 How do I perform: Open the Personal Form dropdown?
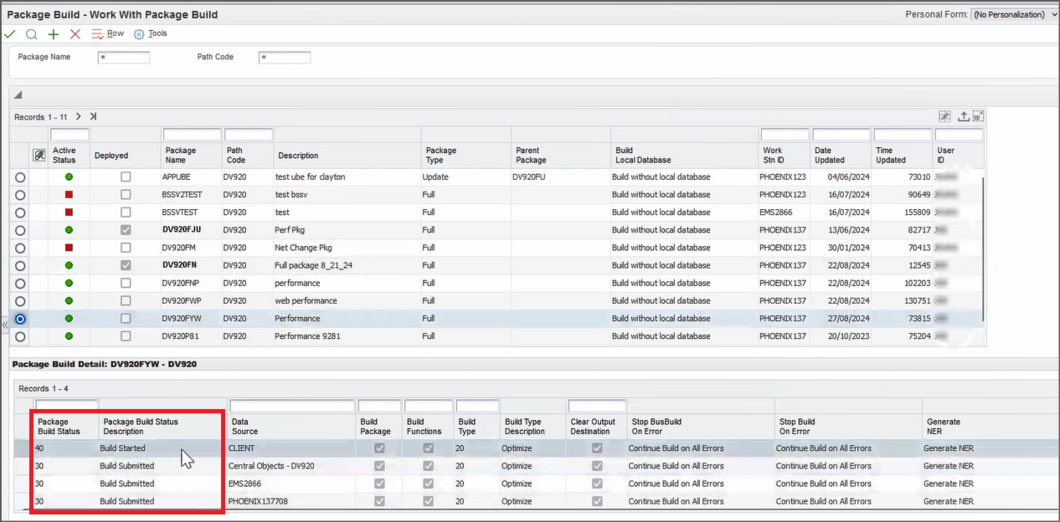click(1014, 14)
